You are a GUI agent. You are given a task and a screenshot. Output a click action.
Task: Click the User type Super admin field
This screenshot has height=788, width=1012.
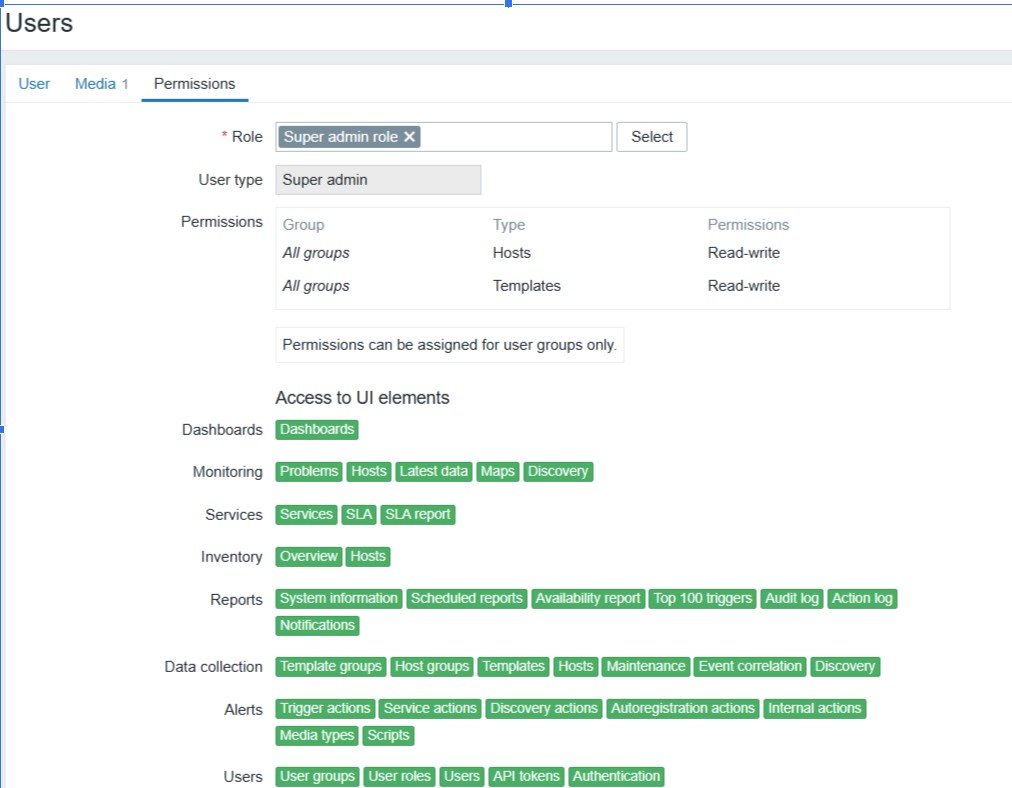pyautogui.click(x=378, y=180)
